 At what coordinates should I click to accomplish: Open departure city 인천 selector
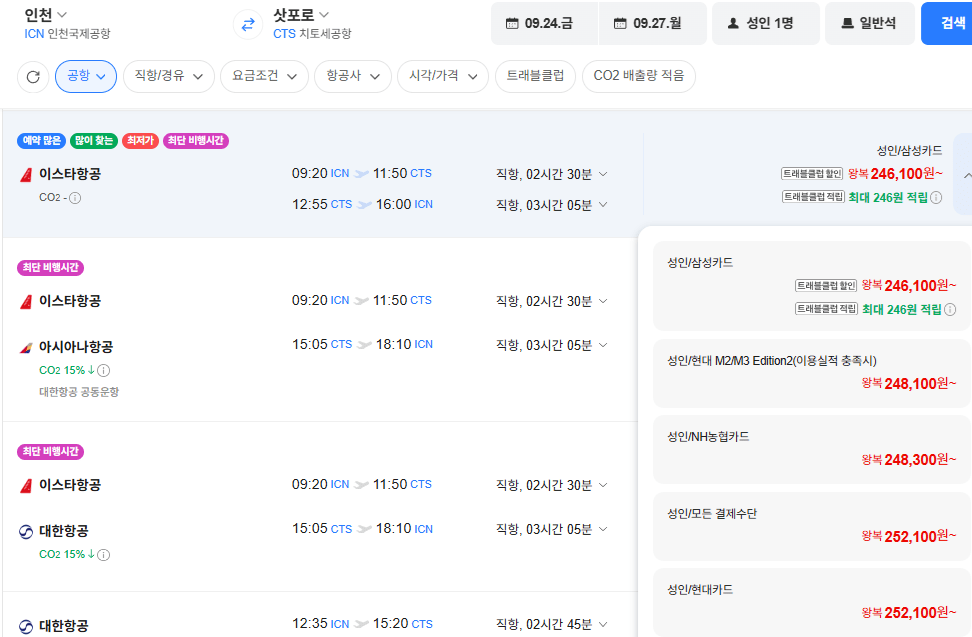[45, 14]
